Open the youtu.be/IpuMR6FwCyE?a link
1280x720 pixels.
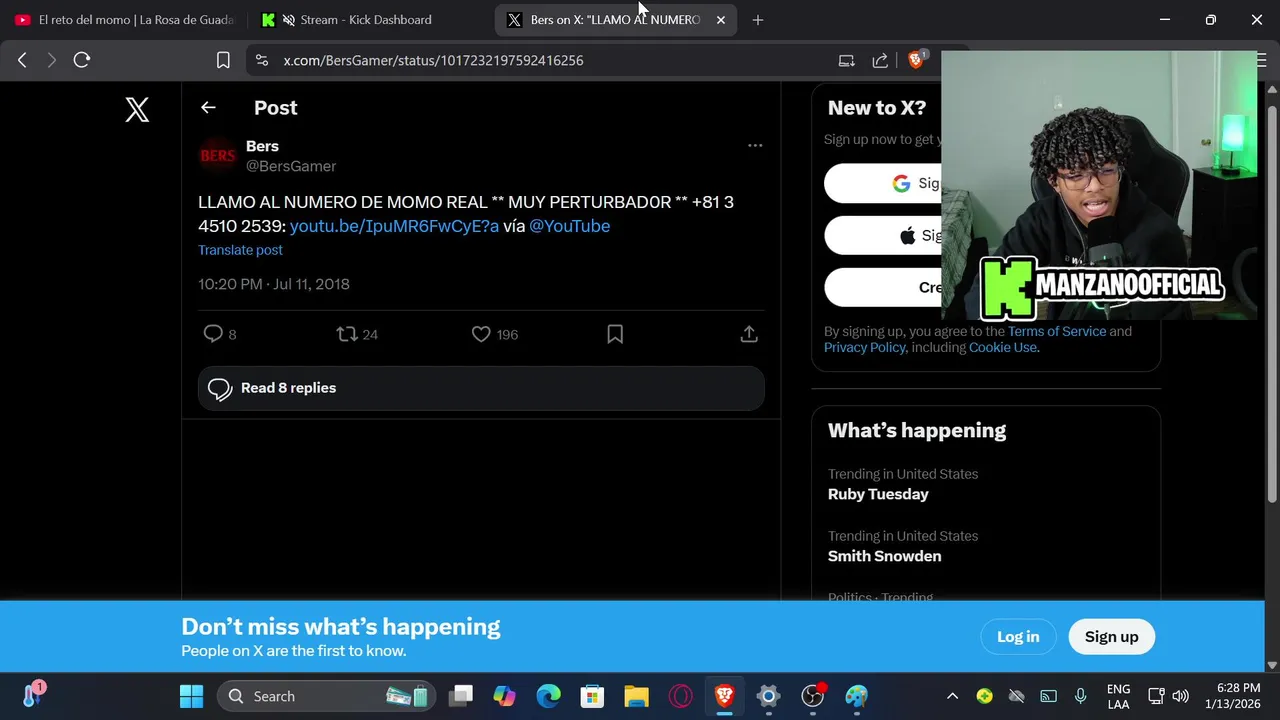click(394, 226)
